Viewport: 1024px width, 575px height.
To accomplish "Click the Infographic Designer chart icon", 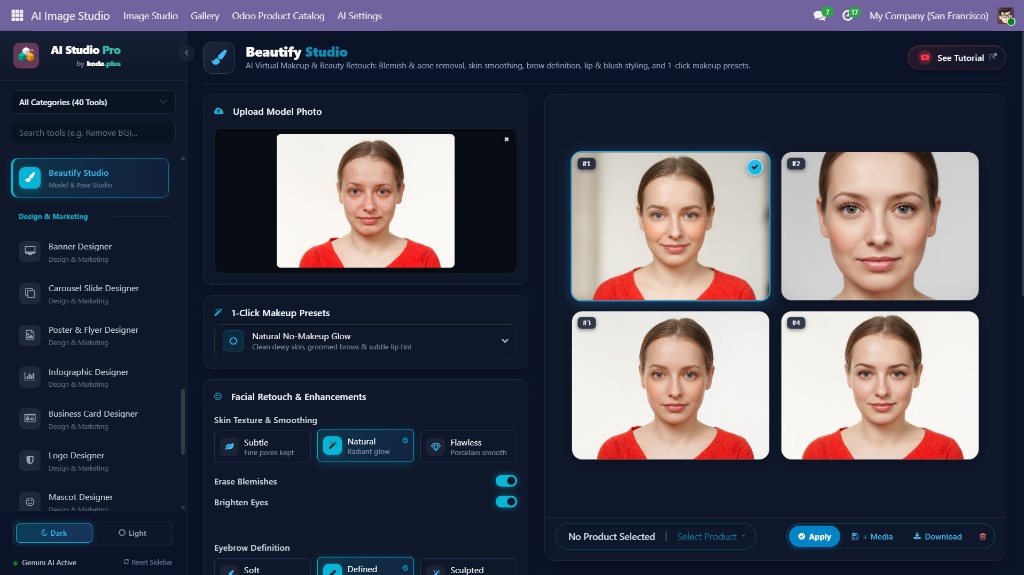I will (x=30, y=376).
